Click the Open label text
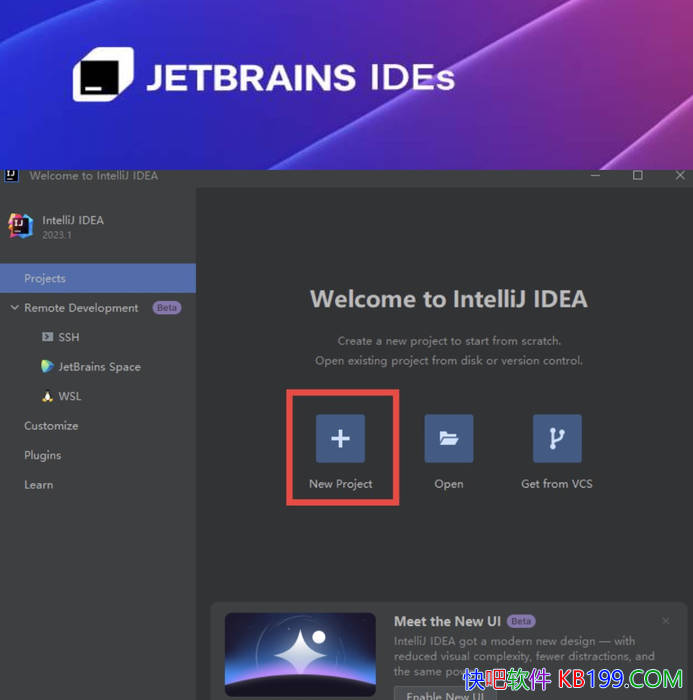This screenshot has height=700, width=693. pos(449,484)
